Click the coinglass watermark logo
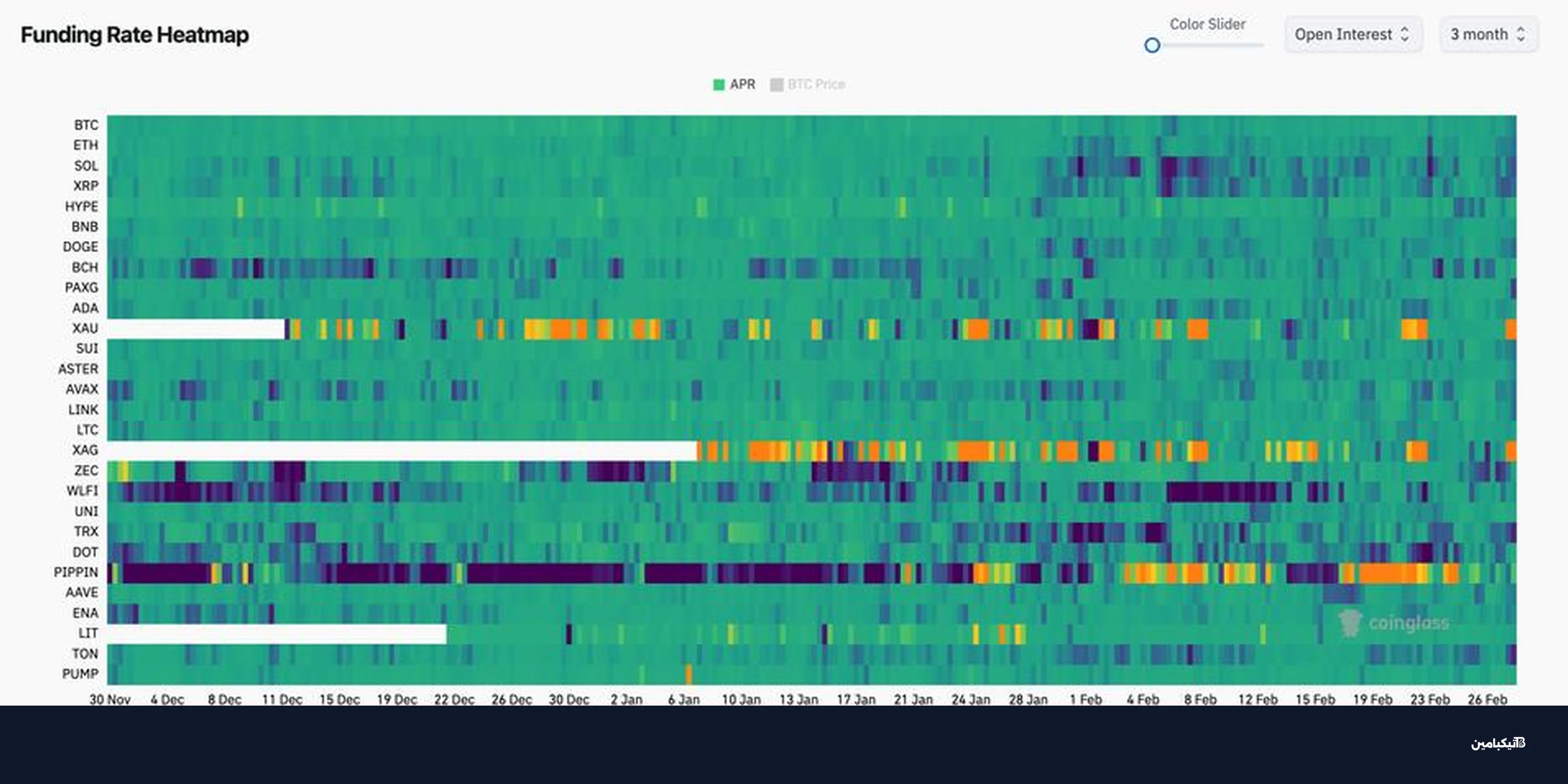 tap(1394, 622)
